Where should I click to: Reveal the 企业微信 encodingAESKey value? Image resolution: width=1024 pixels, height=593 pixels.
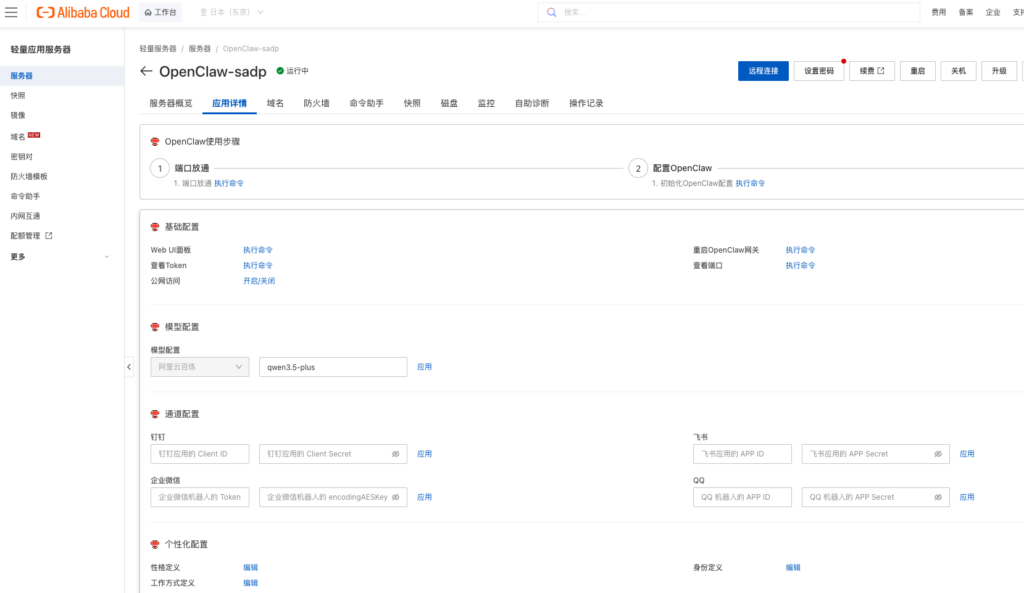click(x=395, y=497)
